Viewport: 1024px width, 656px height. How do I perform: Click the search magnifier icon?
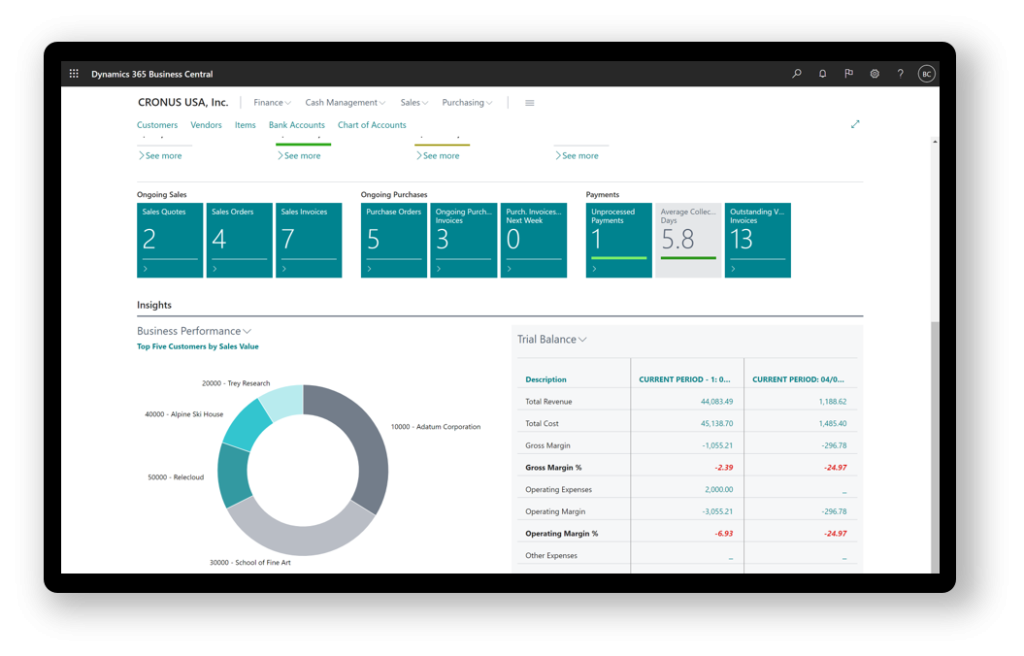[x=796, y=74]
